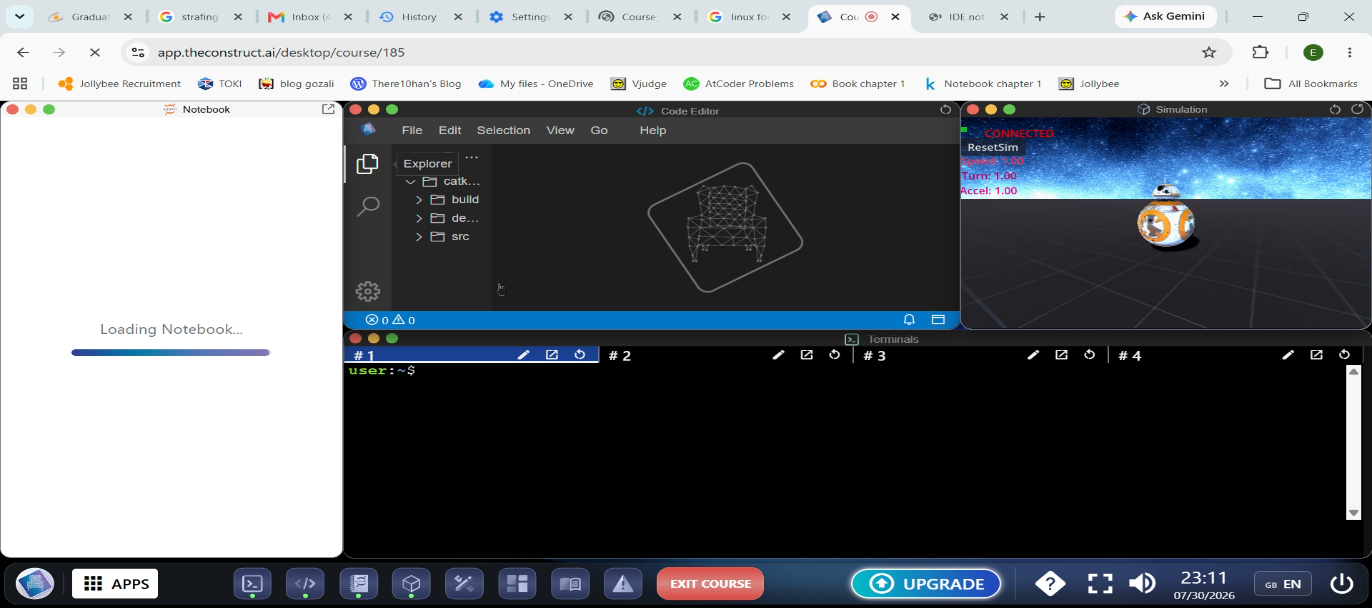Mute the sound with the speaker icon
The height and width of the screenshot is (608, 1372).
pyautogui.click(x=1142, y=584)
